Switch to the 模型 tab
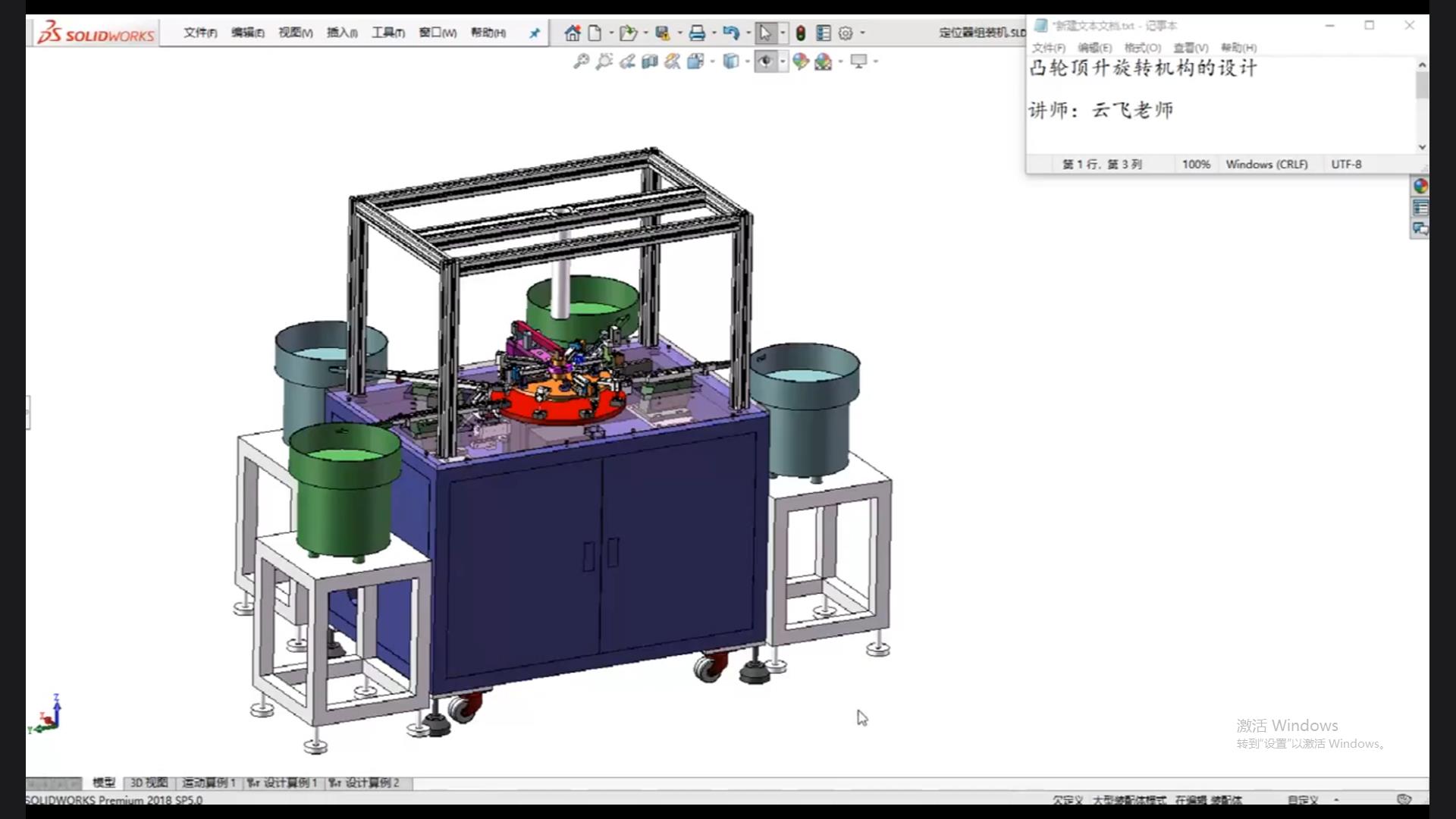Screen dimensions: 1456x819 [x=104, y=783]
